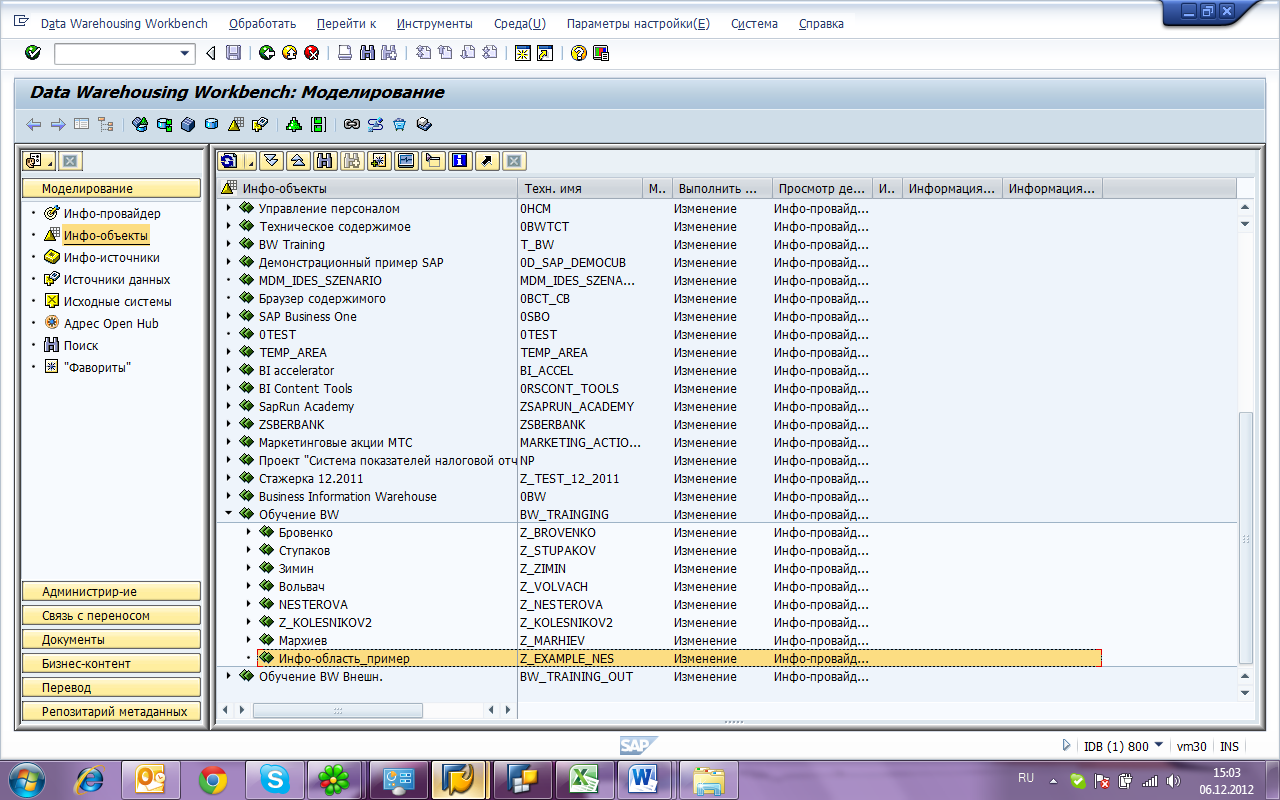
Task: Open Excel from the taskbar
Action: point(583,779)
